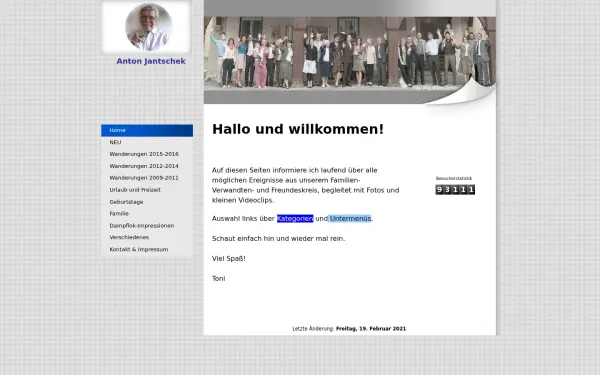
Task: Click the date Freitag, 19. Februar 2021
Action: point(371,328)
